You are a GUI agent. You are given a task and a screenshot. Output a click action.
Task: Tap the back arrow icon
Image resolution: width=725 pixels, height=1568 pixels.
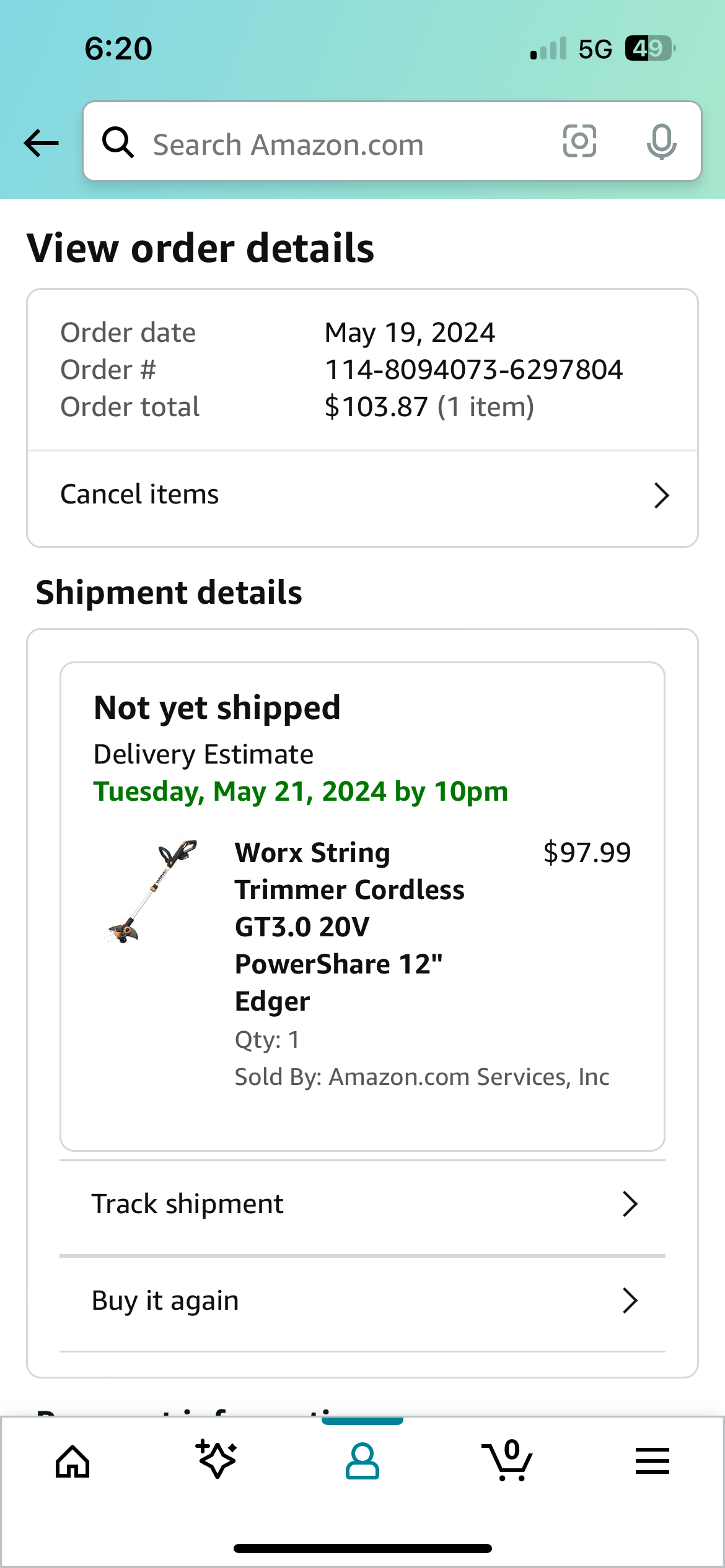[x=41, y=143]
